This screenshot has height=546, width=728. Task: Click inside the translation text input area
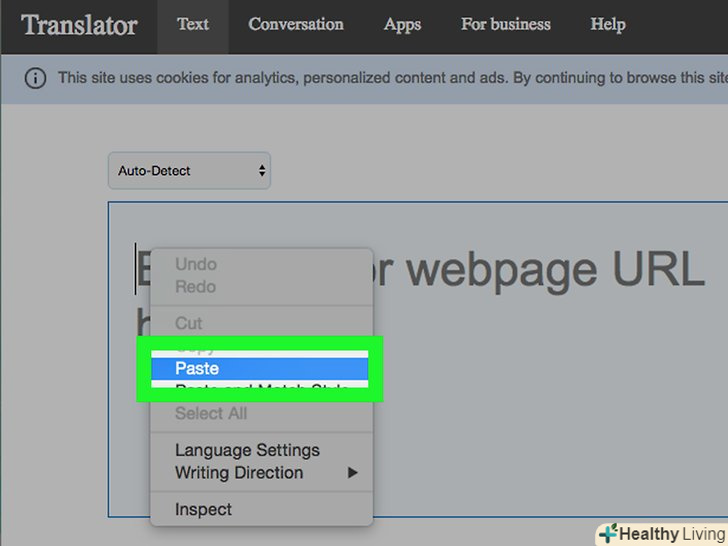click(550, 400)
